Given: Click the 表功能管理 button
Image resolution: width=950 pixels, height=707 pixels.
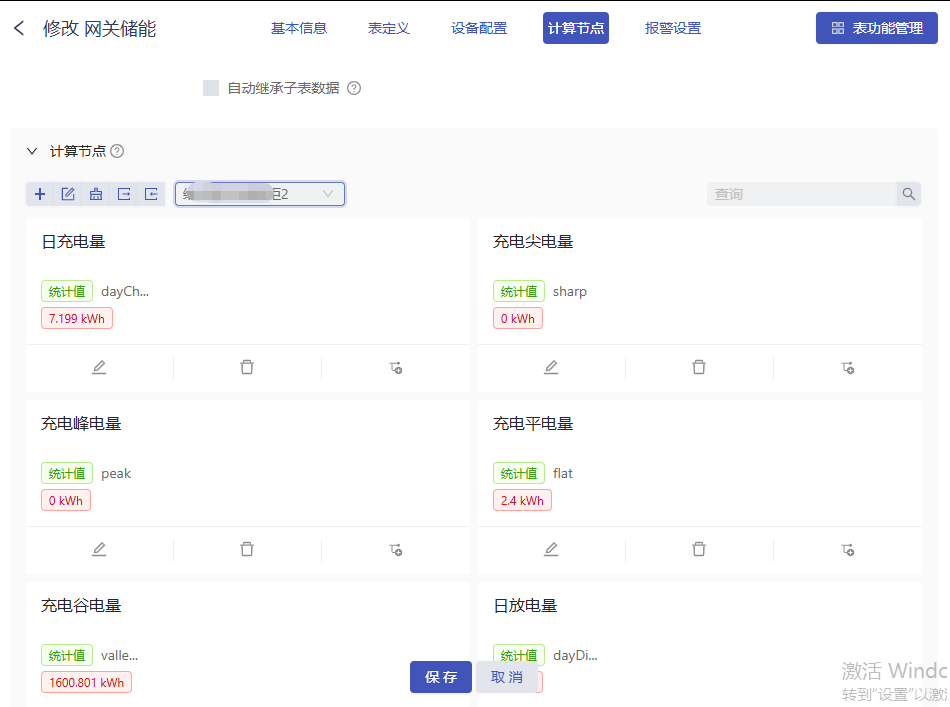Looking at the screenshot, I should pyautogui.click(x=877, y=28).
